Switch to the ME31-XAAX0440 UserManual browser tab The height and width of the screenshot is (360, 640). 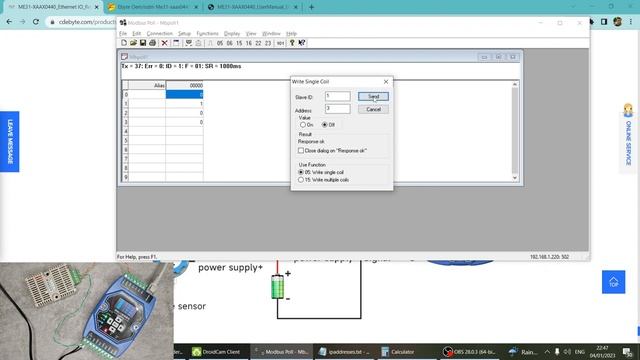(253, 7)
